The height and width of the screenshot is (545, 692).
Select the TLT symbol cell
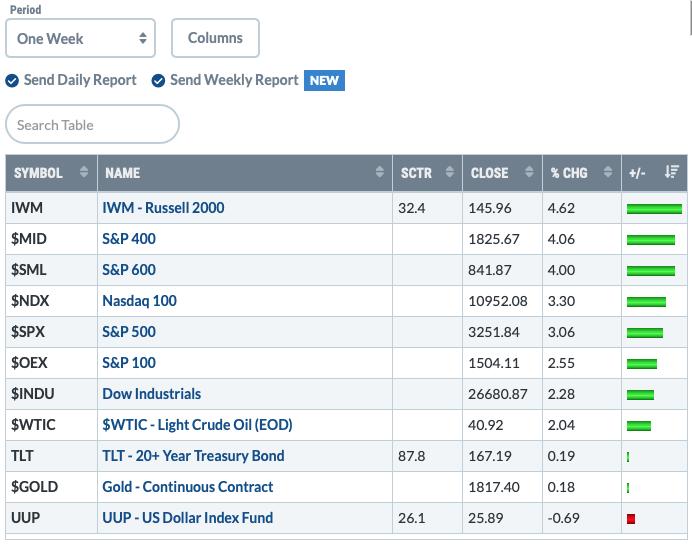pyautogui.click(x=51, y=456)
